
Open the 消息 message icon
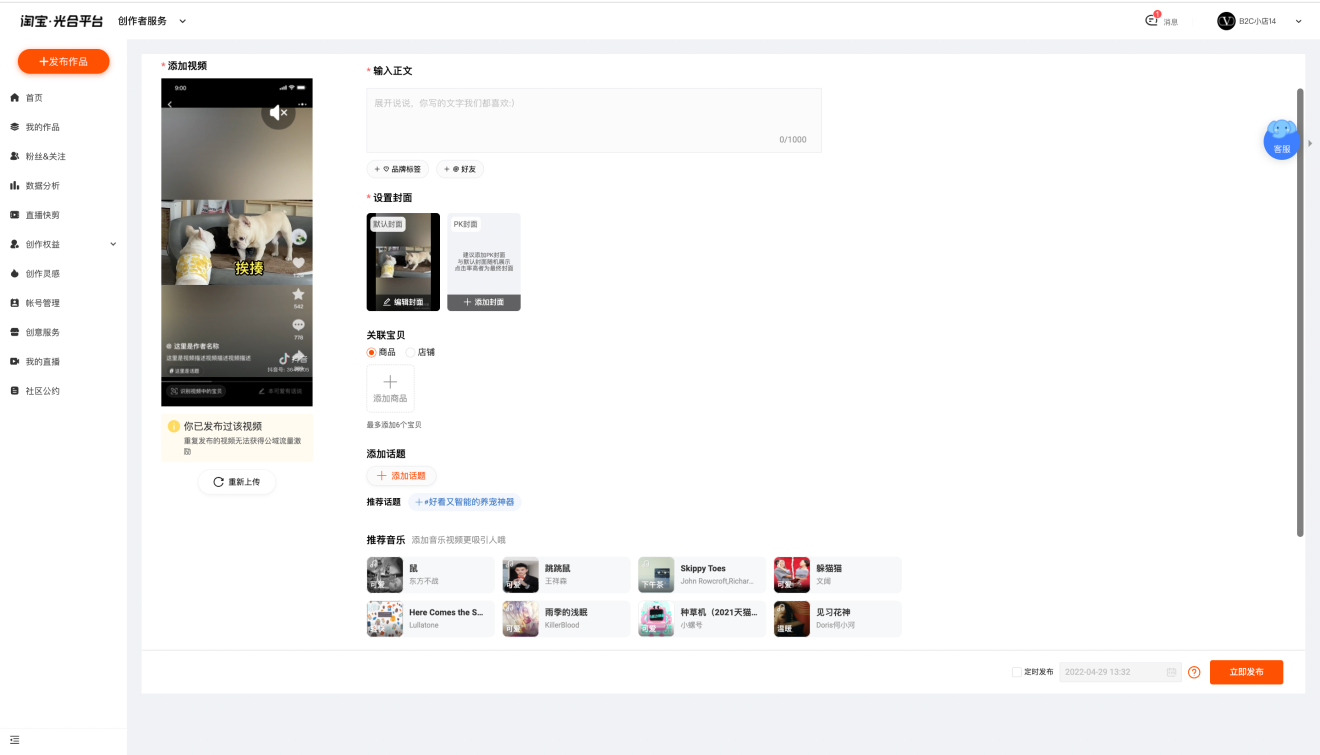pyautogui.click(x=1152, y=20)
